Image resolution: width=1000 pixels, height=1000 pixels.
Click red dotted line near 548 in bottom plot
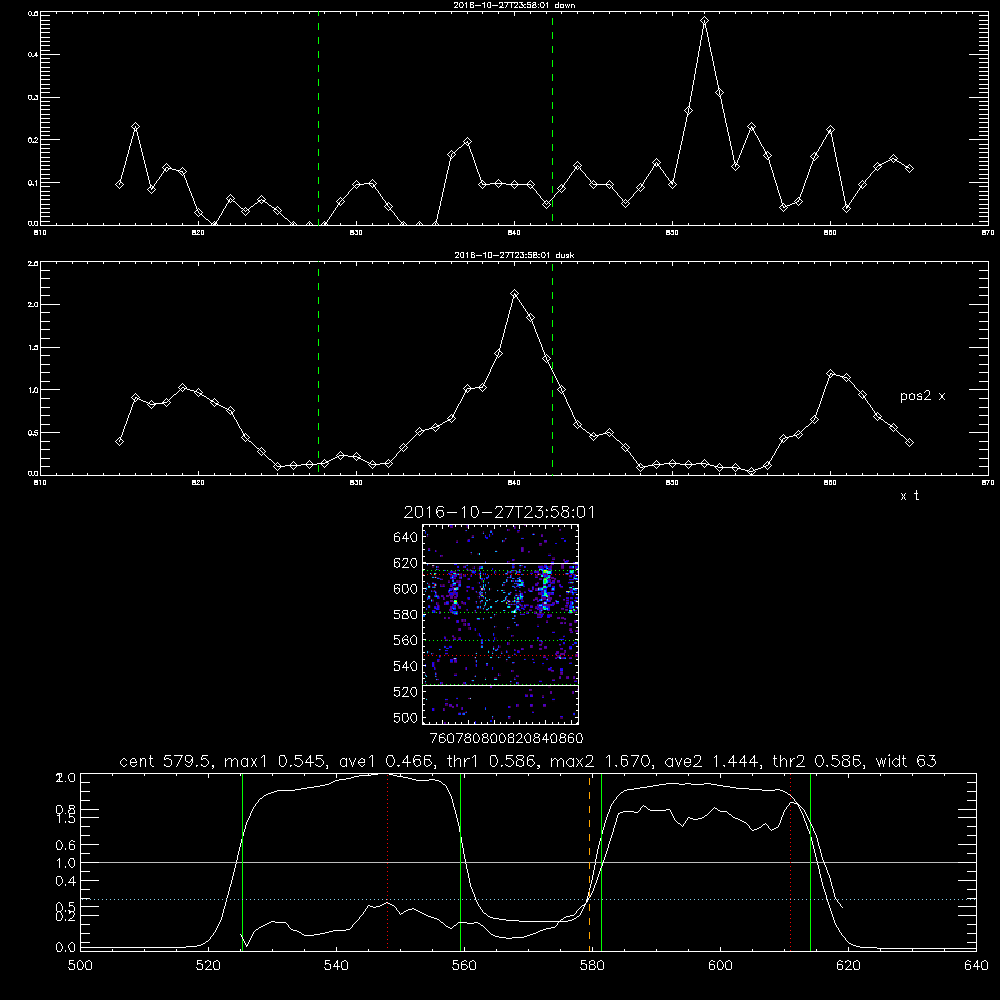[388, 862]
